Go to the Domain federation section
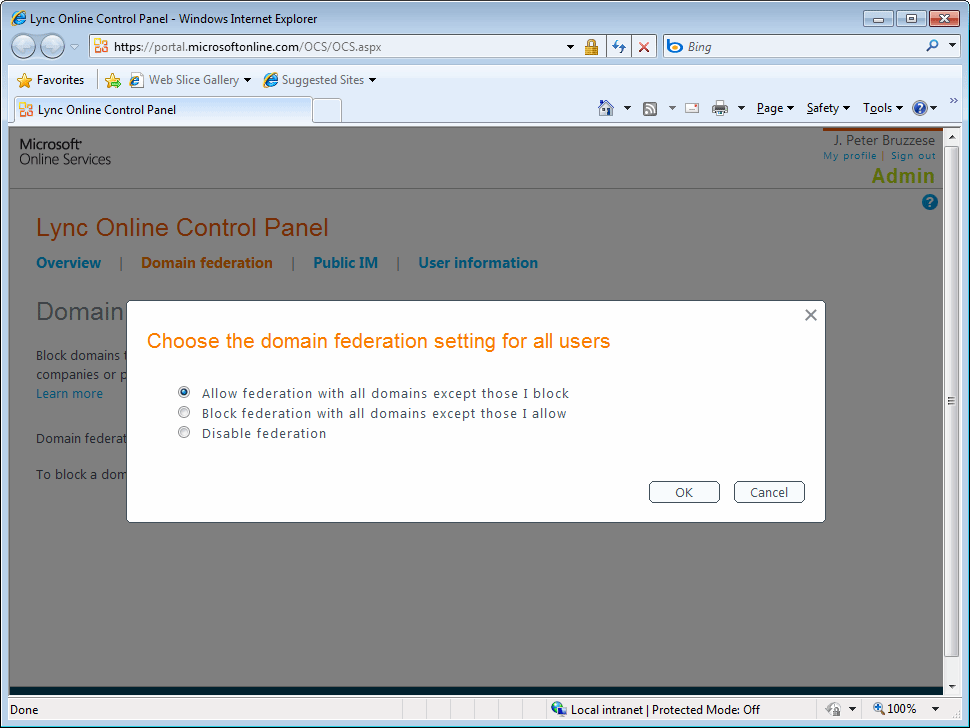970x728 pixels. 207,263
